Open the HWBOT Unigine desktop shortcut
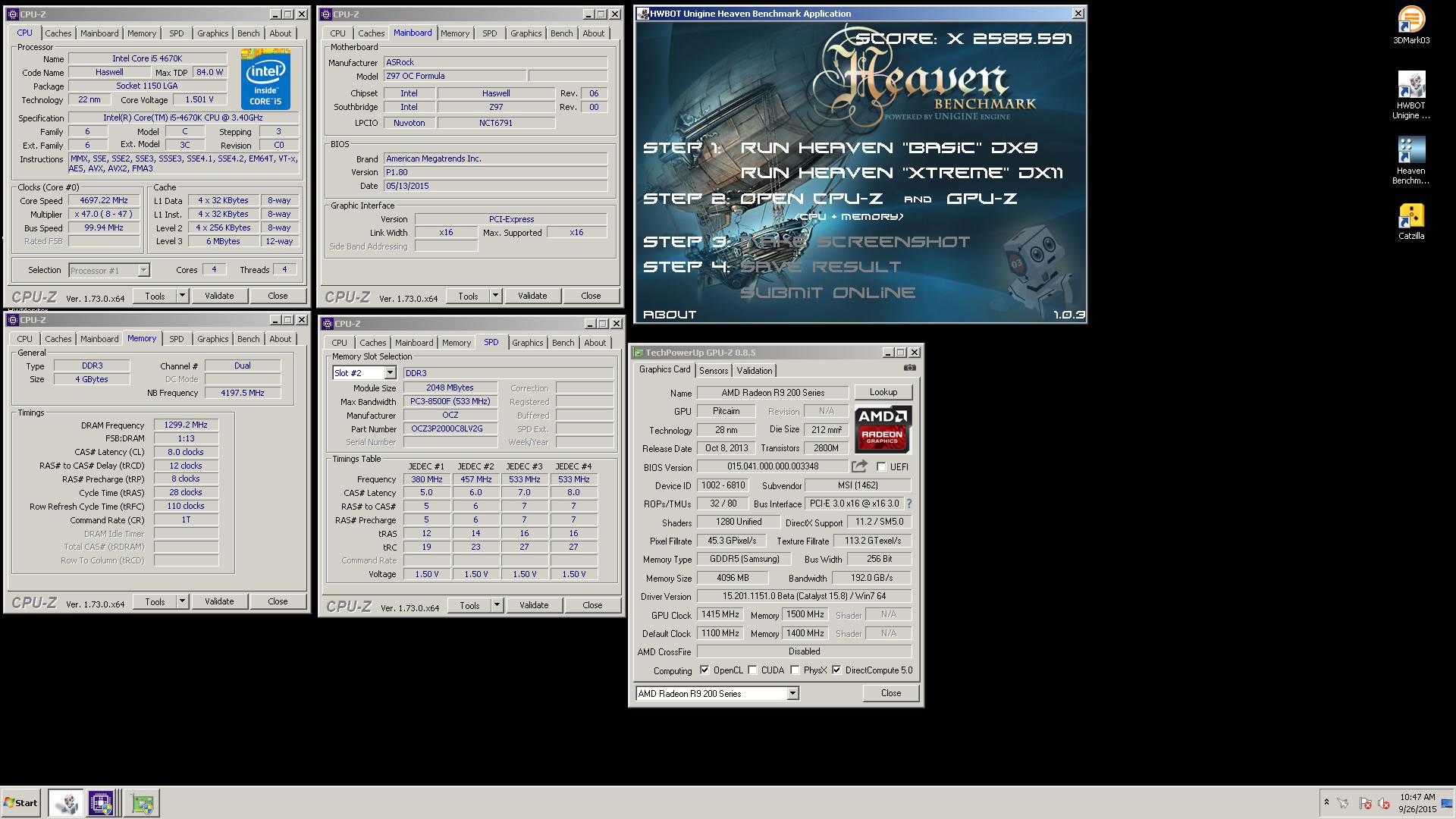The image size is (1456, 819). point(1411,95)
